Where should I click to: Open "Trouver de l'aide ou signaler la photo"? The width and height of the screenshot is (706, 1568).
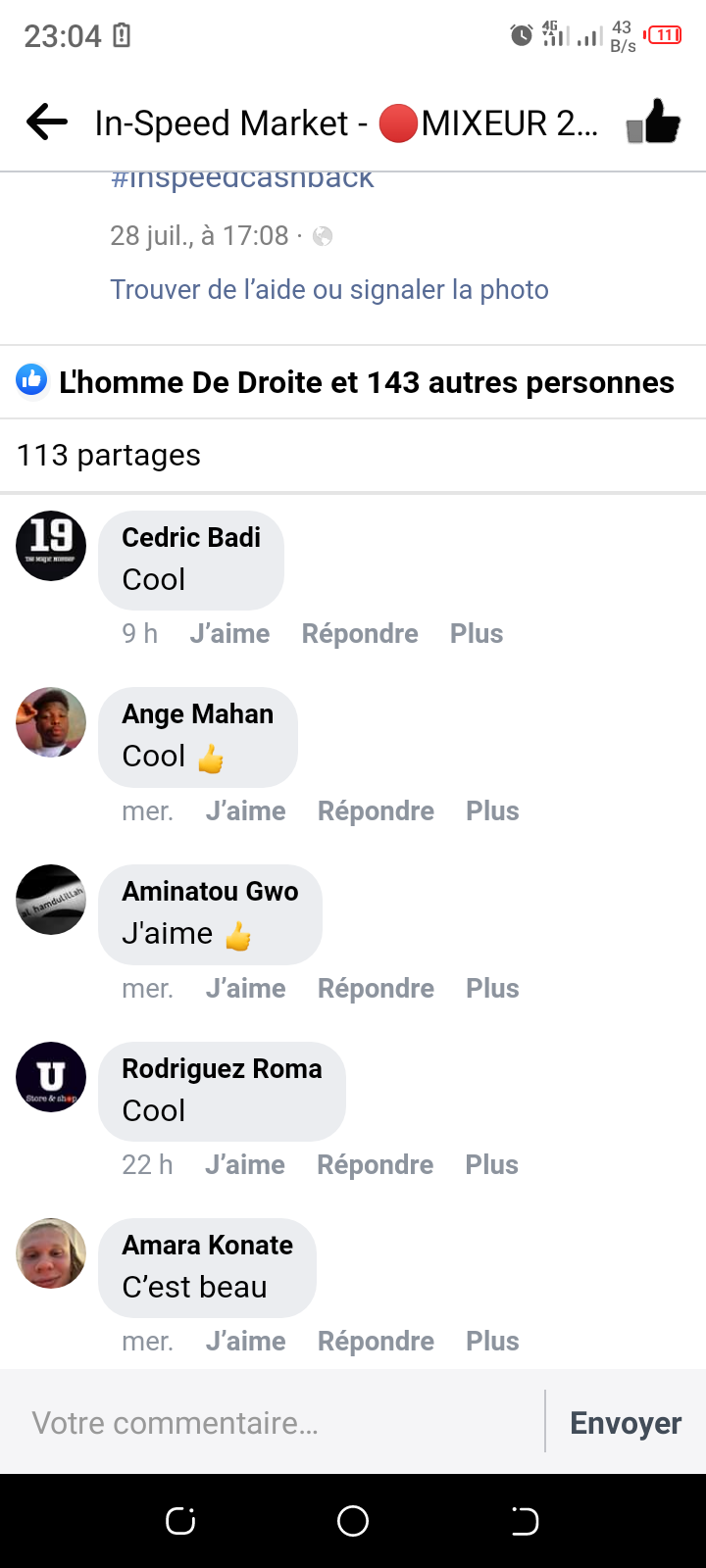[x=329, y=290]
